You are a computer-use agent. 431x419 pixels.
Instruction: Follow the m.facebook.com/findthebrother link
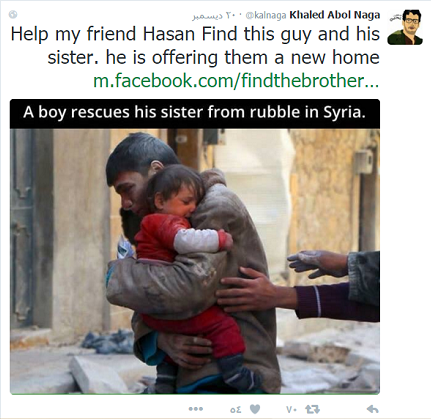point(236,81)
